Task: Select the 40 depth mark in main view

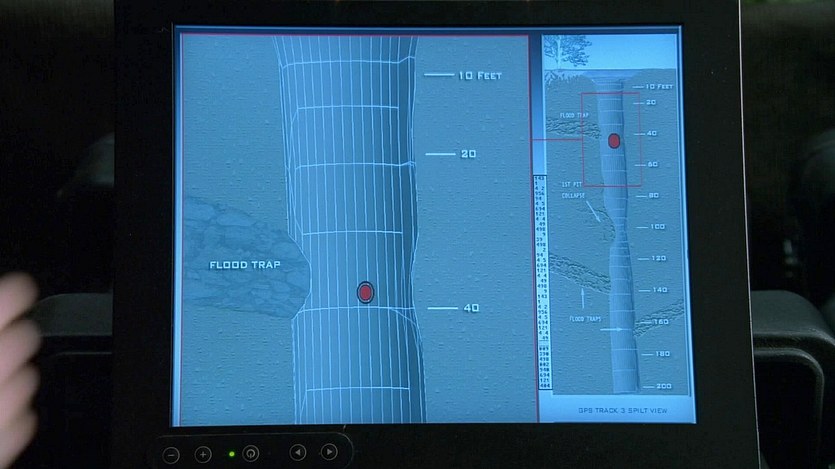Action: (x=470, y=308)
